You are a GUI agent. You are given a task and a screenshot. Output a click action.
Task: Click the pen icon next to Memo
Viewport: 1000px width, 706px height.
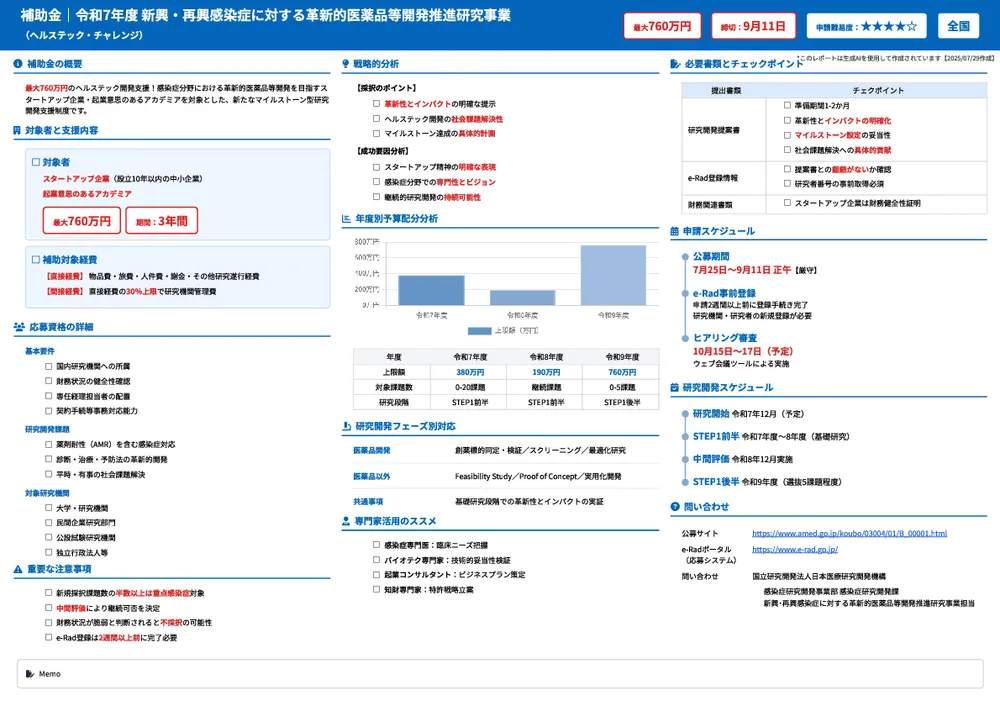point(30,673)
